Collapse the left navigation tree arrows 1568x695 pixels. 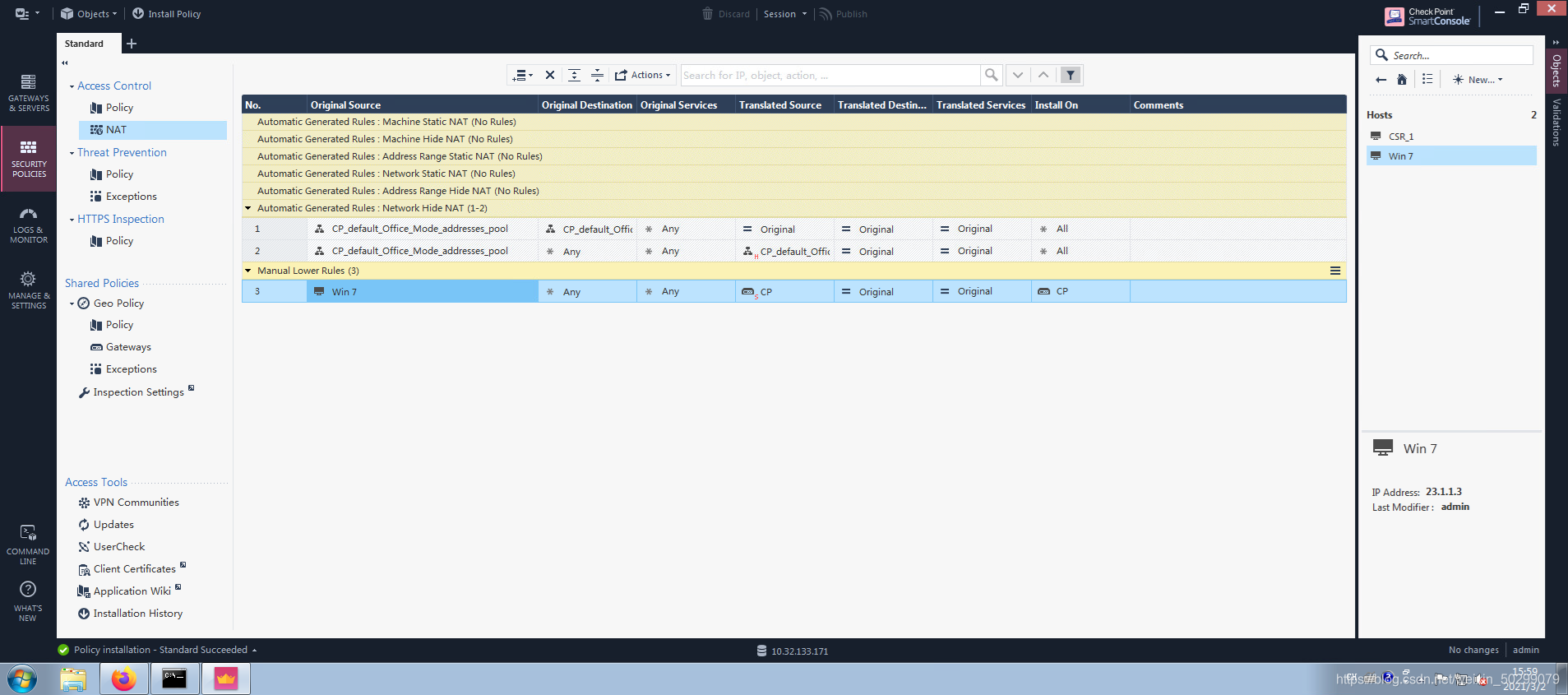(x=65, y=63)
